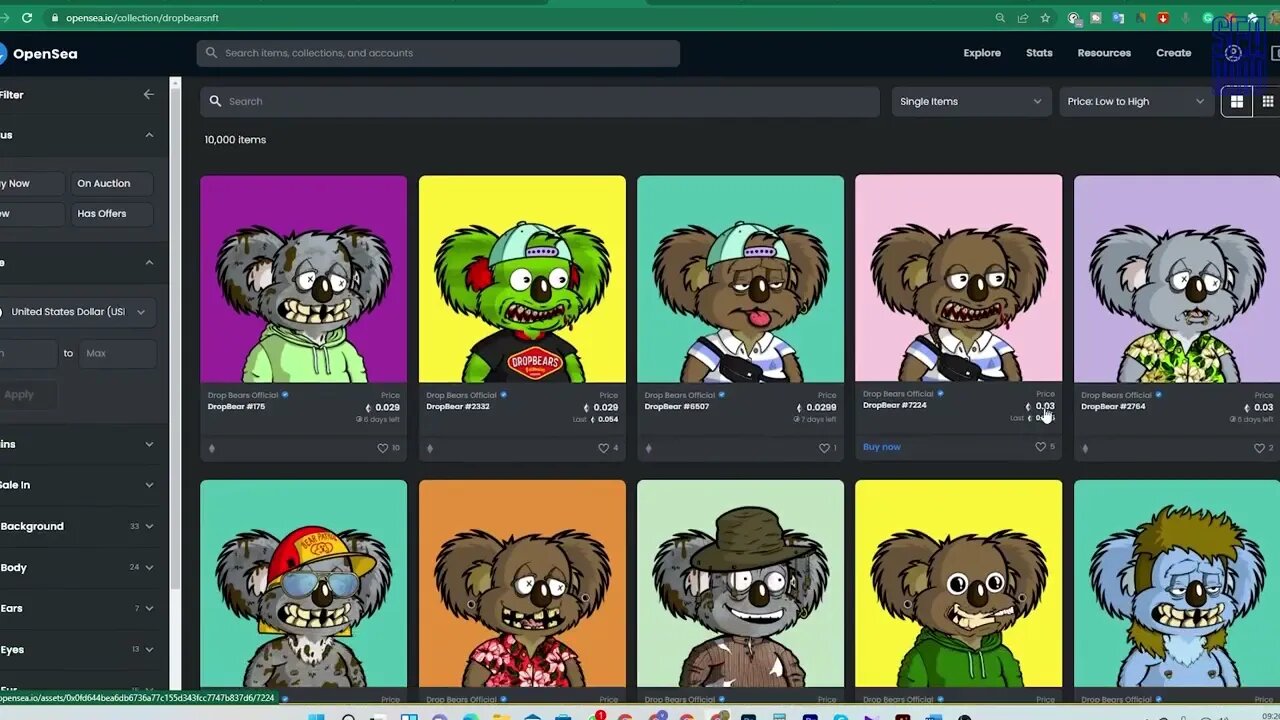The width and height of the screenshot is (1280, 720).
Task: Open koala with red cap and sunglasses image
Action: (303, 583)
